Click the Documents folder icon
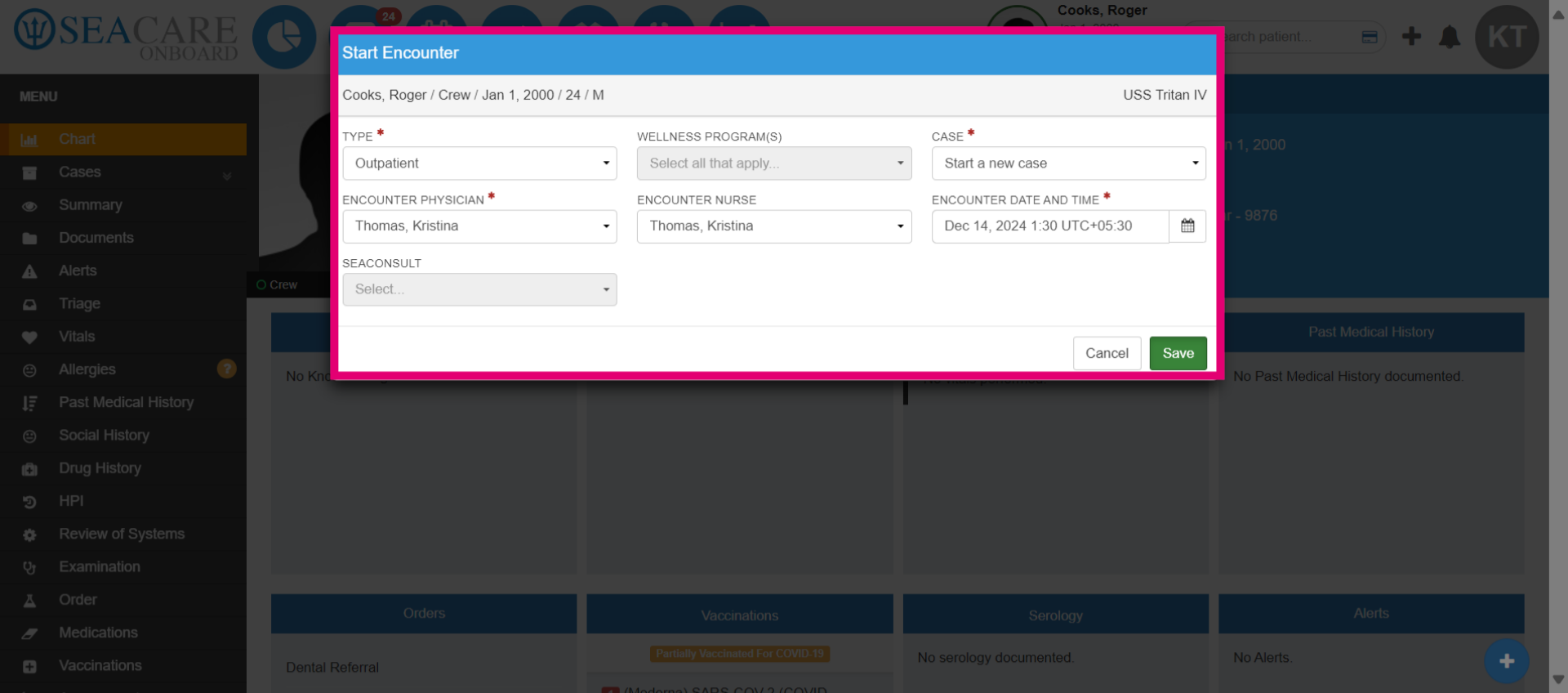Image resolution: width=1568 pixels, height=693 pixels. (x=29, y=239)
